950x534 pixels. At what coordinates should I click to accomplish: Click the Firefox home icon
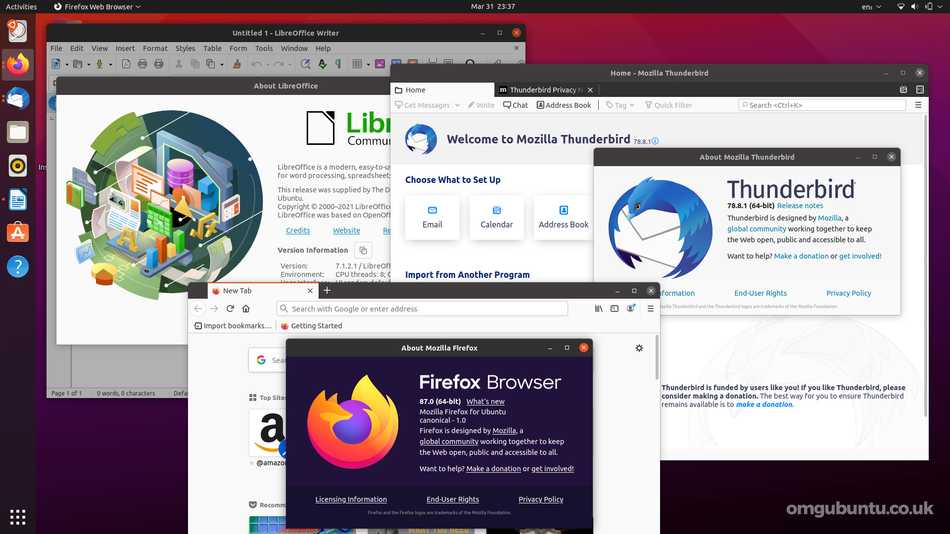(246, 309)
